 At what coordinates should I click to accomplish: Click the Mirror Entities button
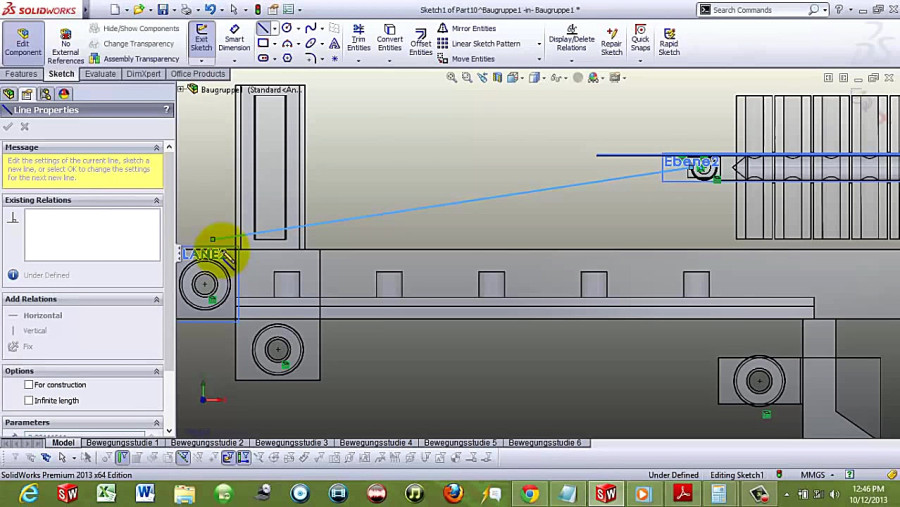click(467, 28)
